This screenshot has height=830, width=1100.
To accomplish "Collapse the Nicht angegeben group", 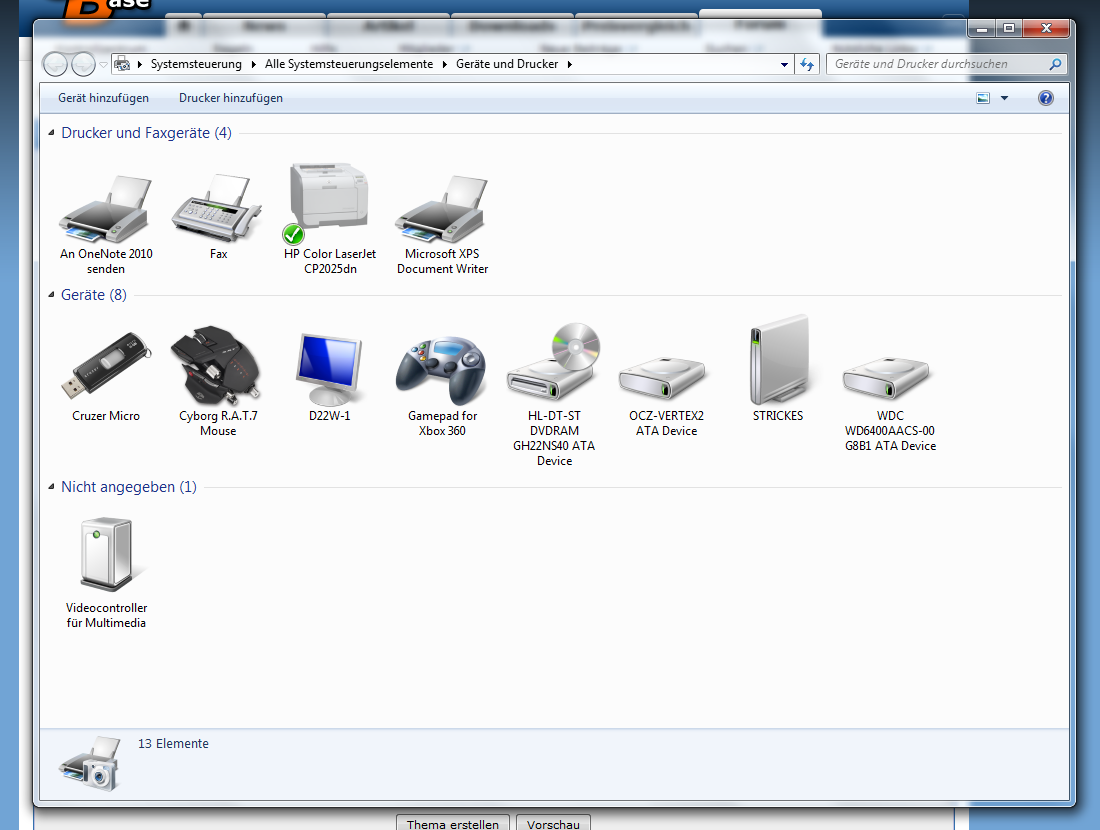I will pyautogui.click(x=51, y=487).
